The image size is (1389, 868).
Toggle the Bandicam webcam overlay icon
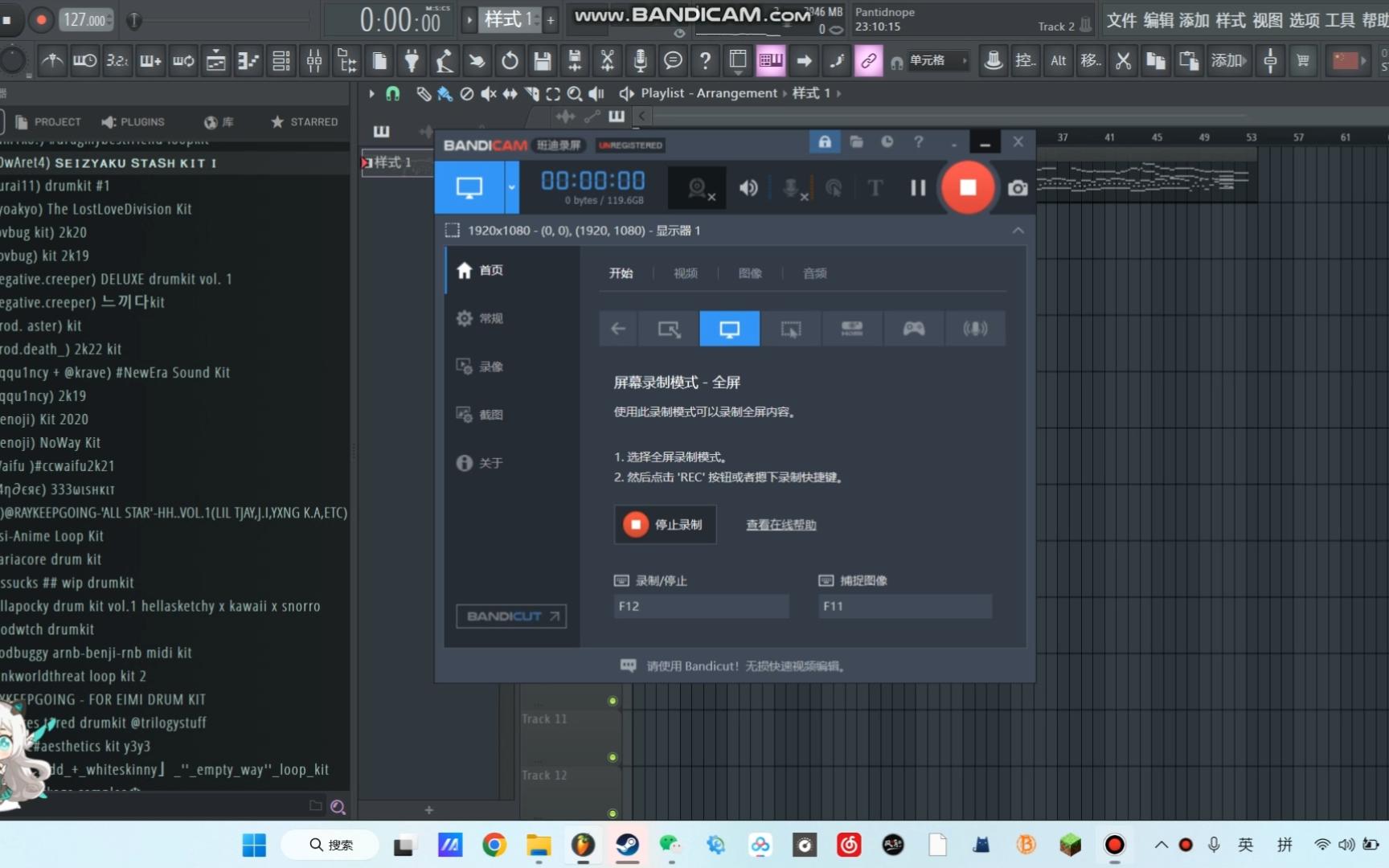pyautogui.click(x=699, y=188)
